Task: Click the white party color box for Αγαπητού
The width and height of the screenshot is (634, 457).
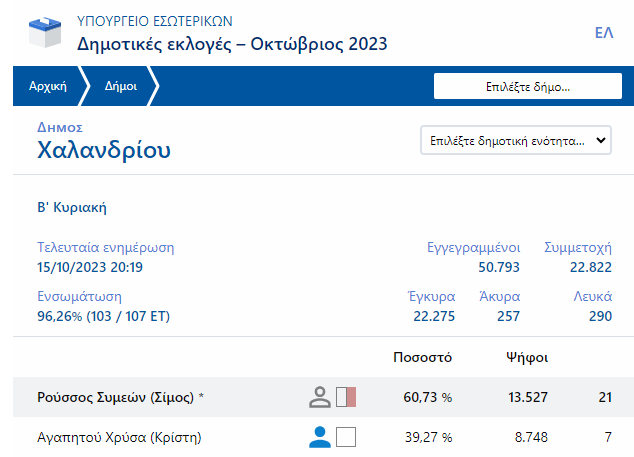Action: (x=346, y=437)
